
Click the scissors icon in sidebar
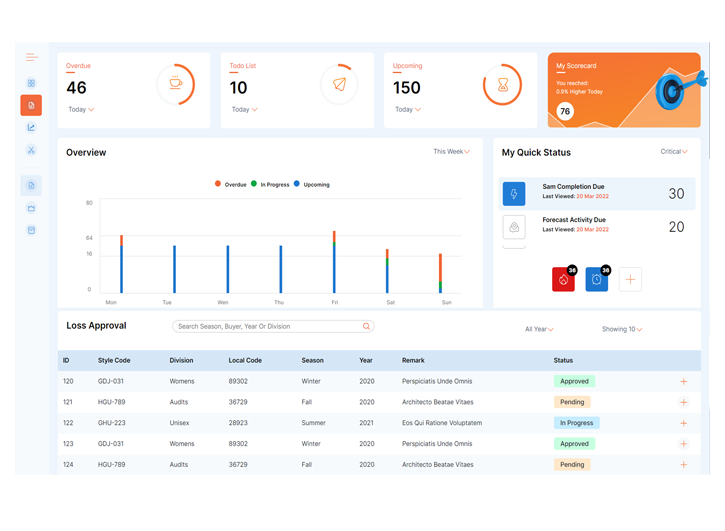[31, 150]
